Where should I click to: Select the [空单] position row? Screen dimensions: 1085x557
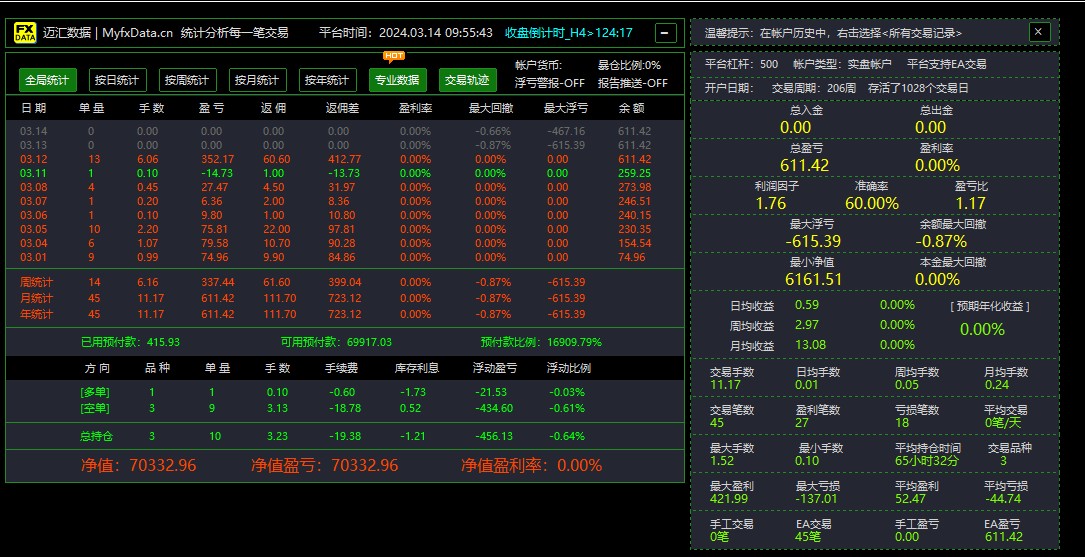coord(345,408)
